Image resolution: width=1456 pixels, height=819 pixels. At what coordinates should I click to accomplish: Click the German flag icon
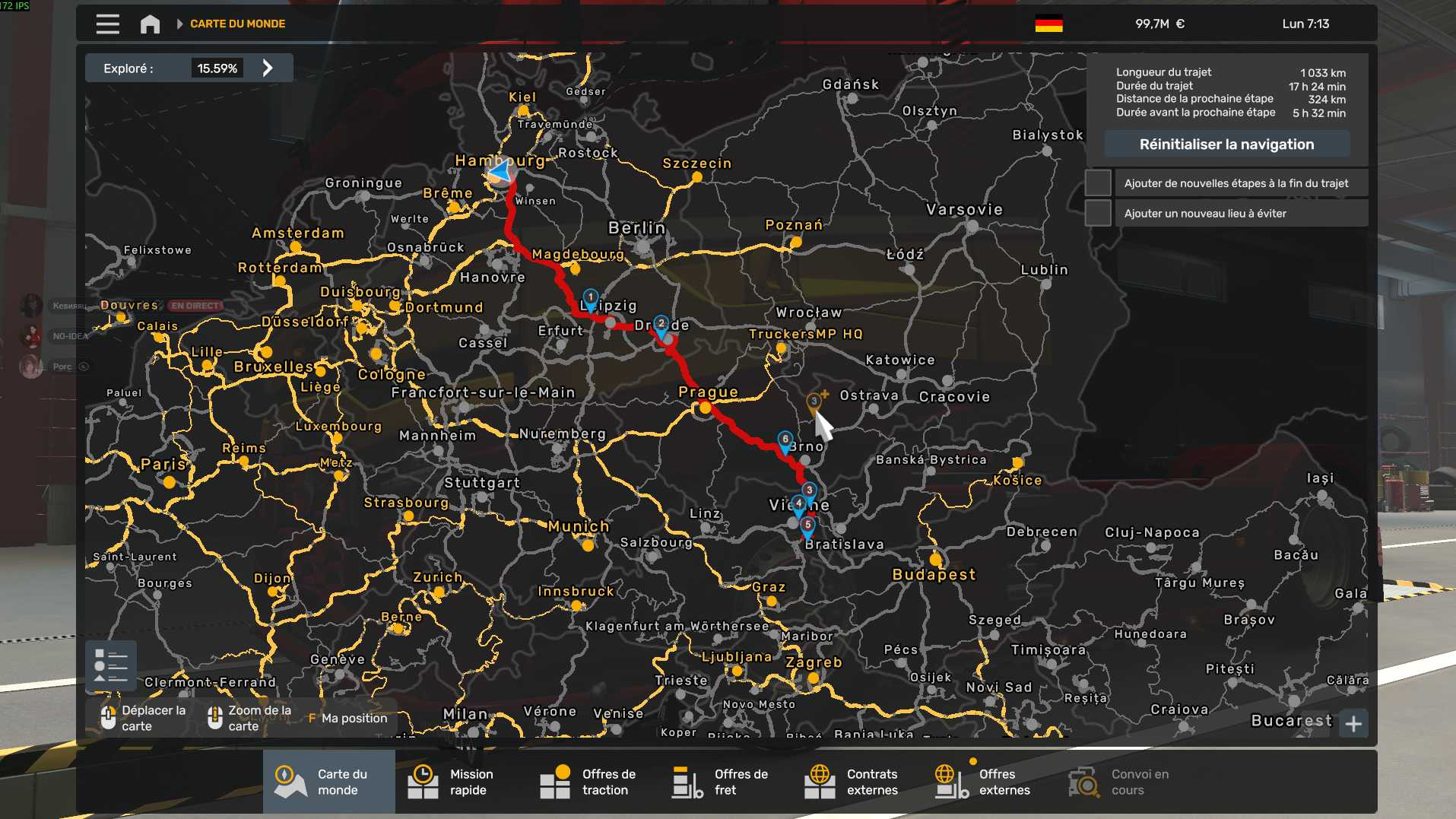click(1048, 24)
